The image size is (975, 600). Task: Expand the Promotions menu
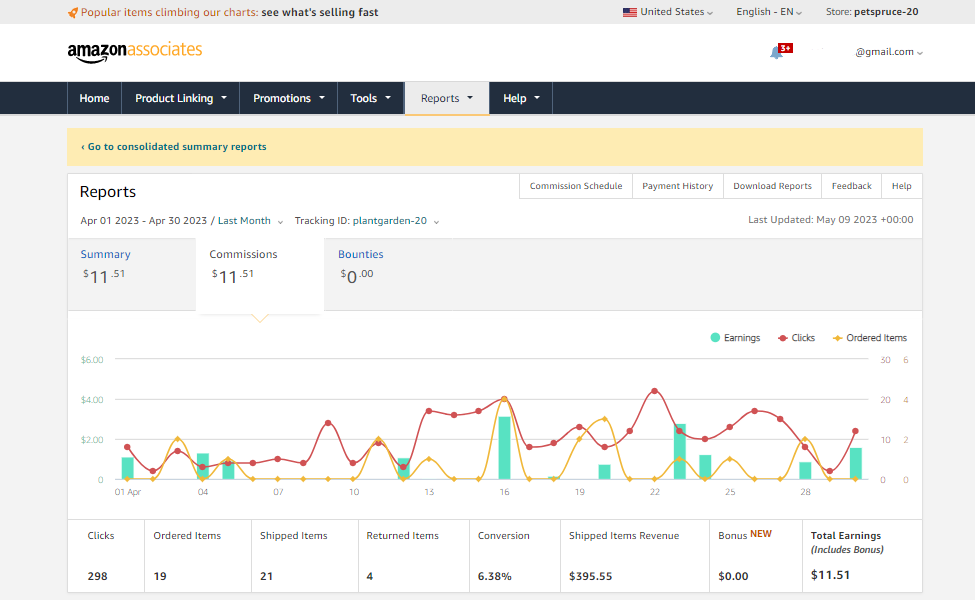289,98
